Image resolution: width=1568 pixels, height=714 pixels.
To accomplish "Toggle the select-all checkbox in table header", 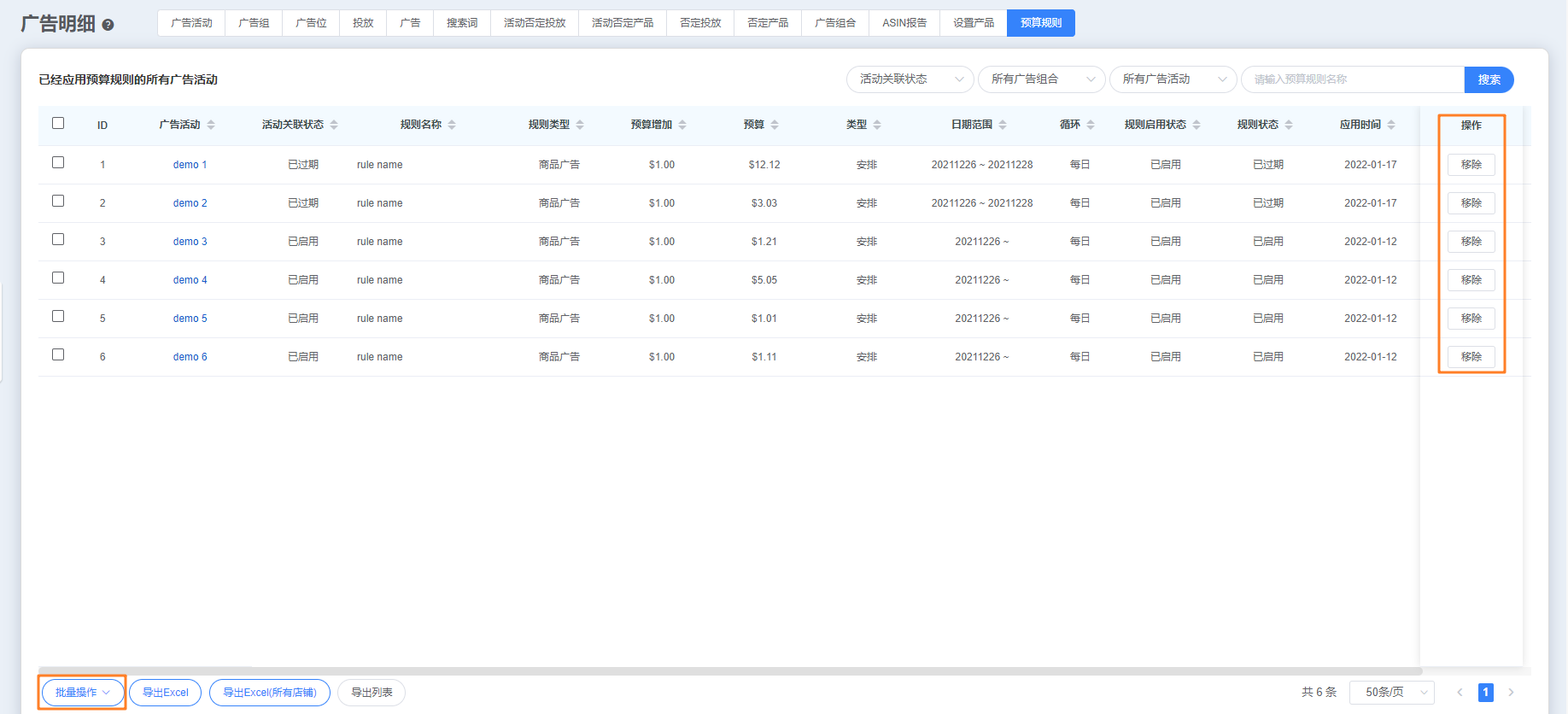I will point(58,123).
